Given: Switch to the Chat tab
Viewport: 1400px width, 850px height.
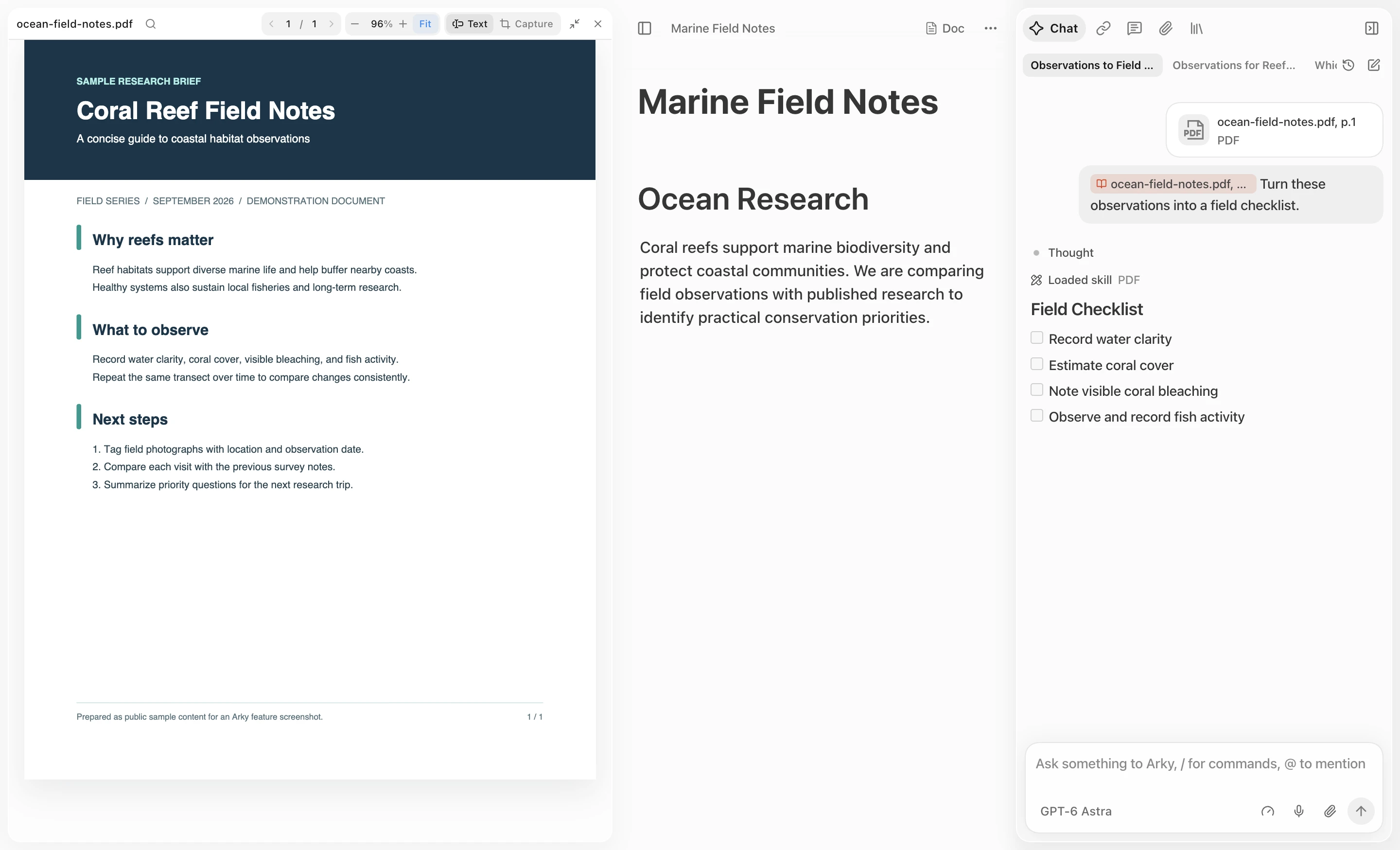Looking at the screenshot, I should pyautogui.click(x=1054, y=28).
